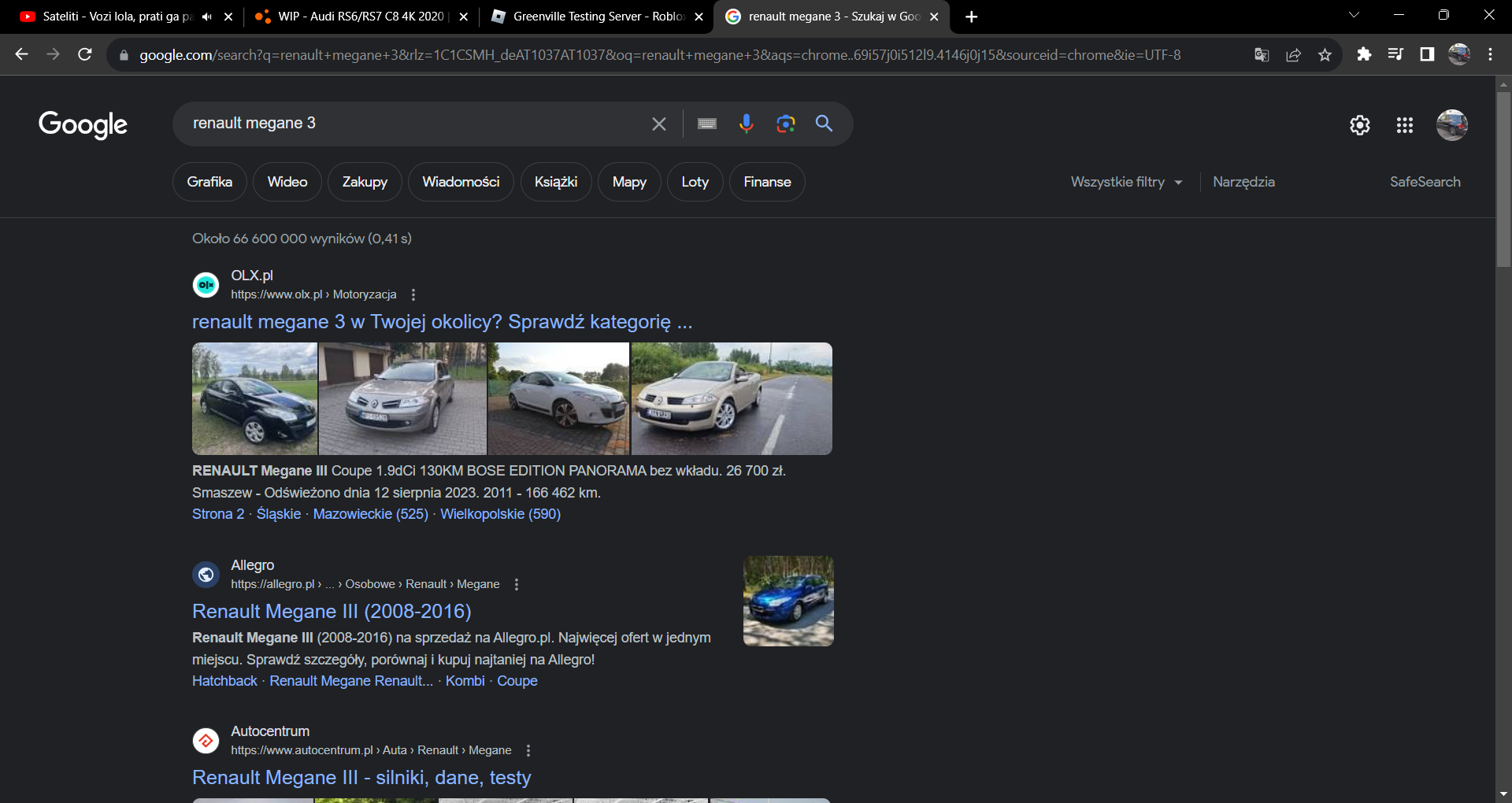Screen dimensions: 1512x803
Task: Open a new browser tab
Action: pos(972,17)
